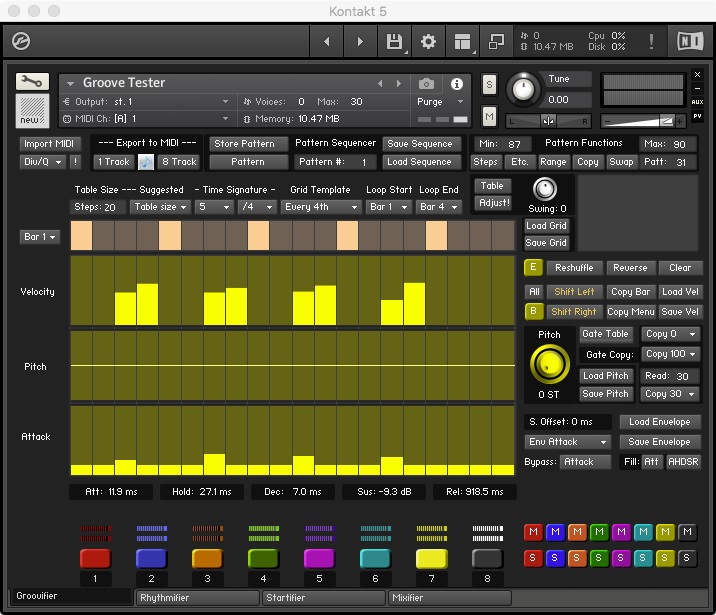Click the exclamation panic icon in toolbar
Screen dimensions: 716x615
click(x=652, y=42)
